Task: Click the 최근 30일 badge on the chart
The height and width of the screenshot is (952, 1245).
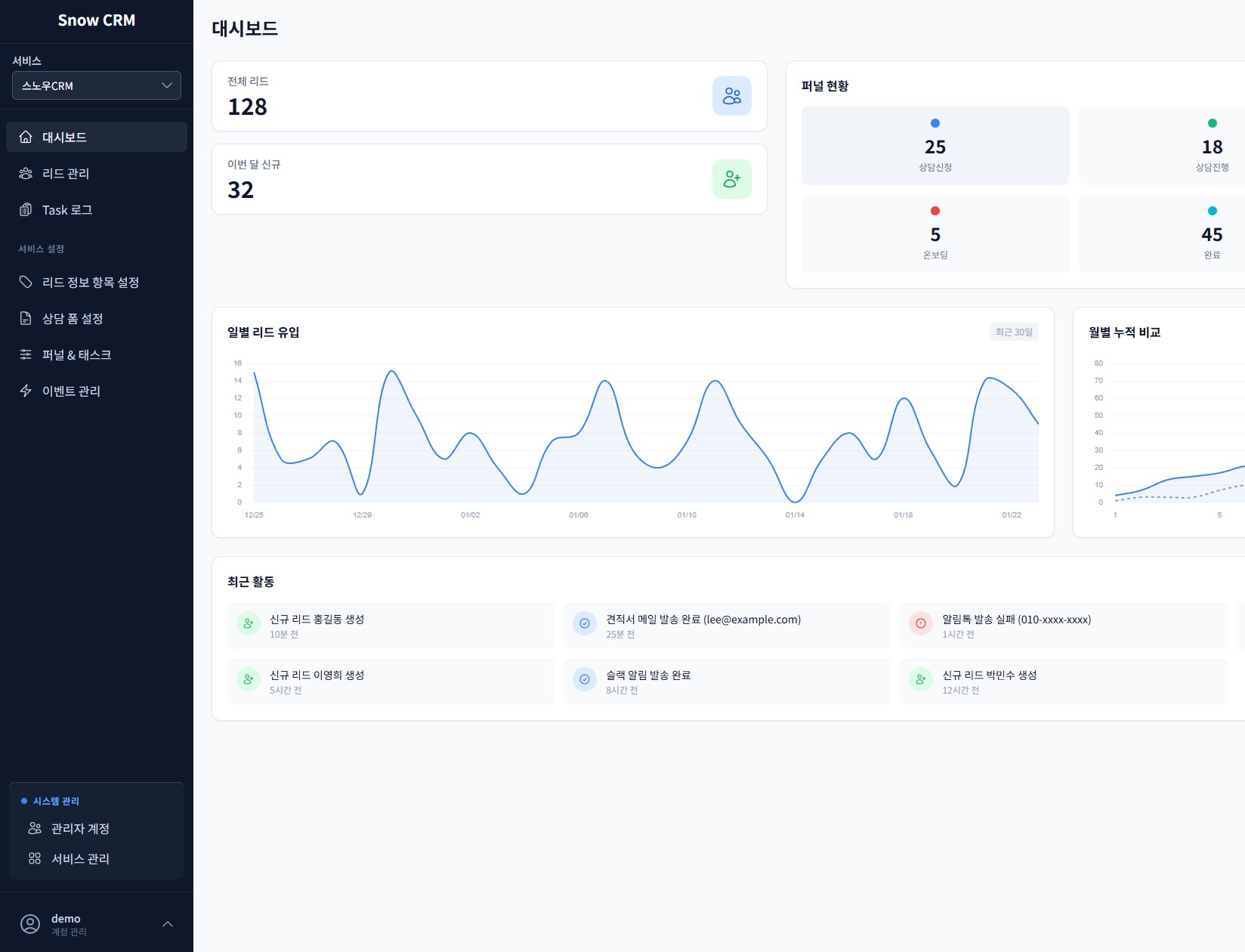Action: (1014, 332)
